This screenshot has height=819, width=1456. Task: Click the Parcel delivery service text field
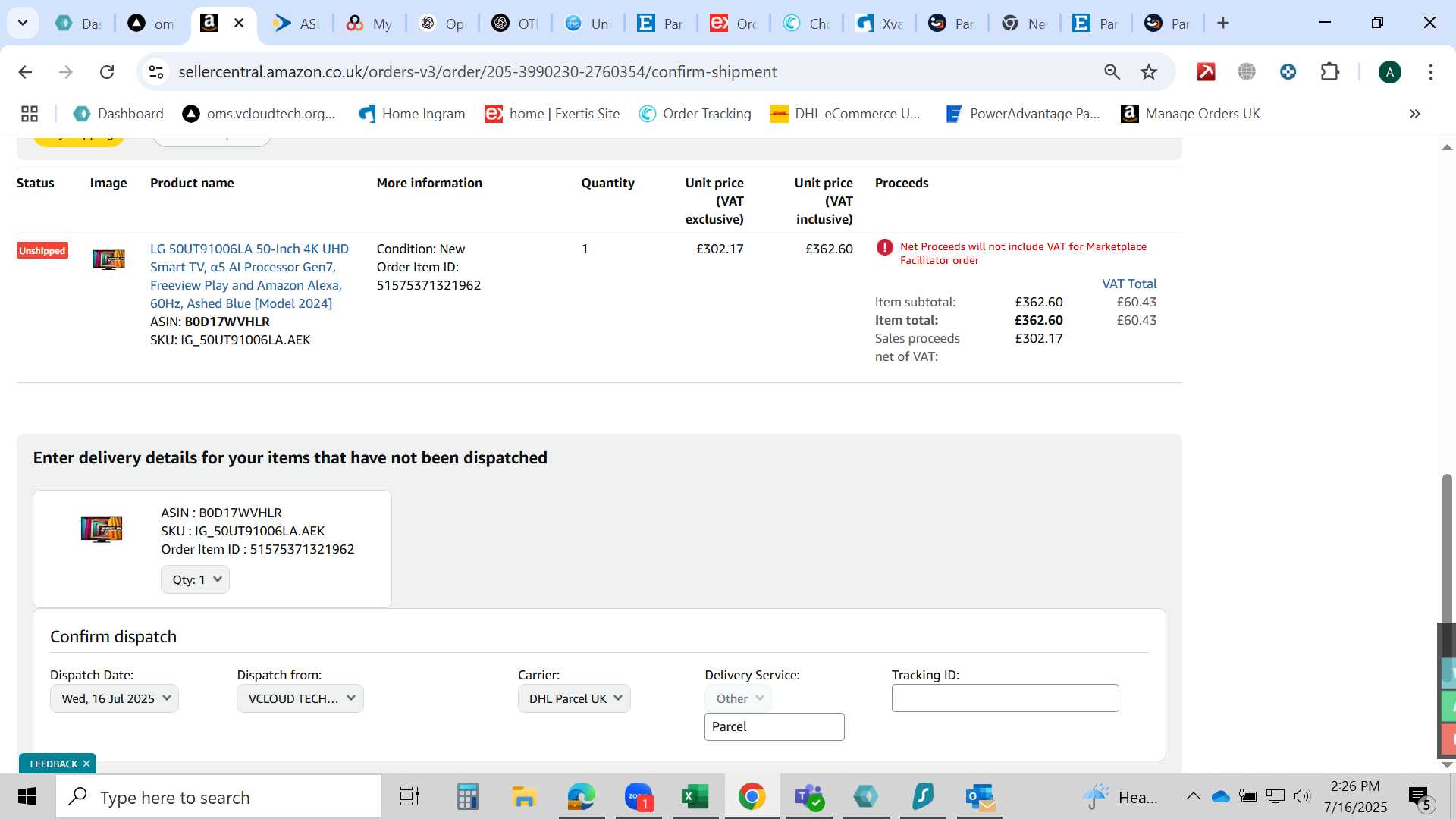774,726
